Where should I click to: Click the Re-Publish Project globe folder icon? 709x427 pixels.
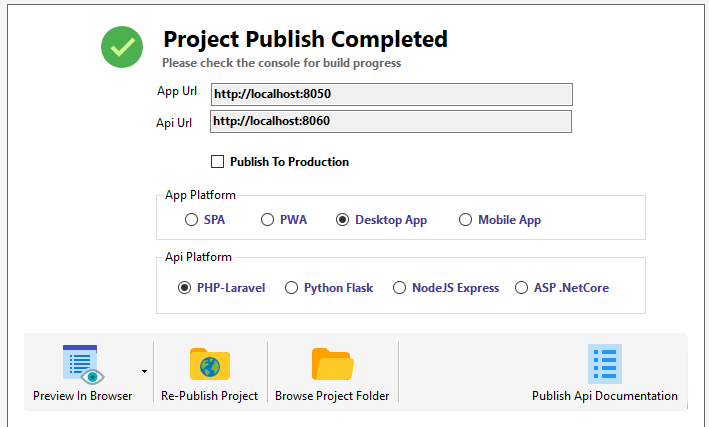click(210, 364)
